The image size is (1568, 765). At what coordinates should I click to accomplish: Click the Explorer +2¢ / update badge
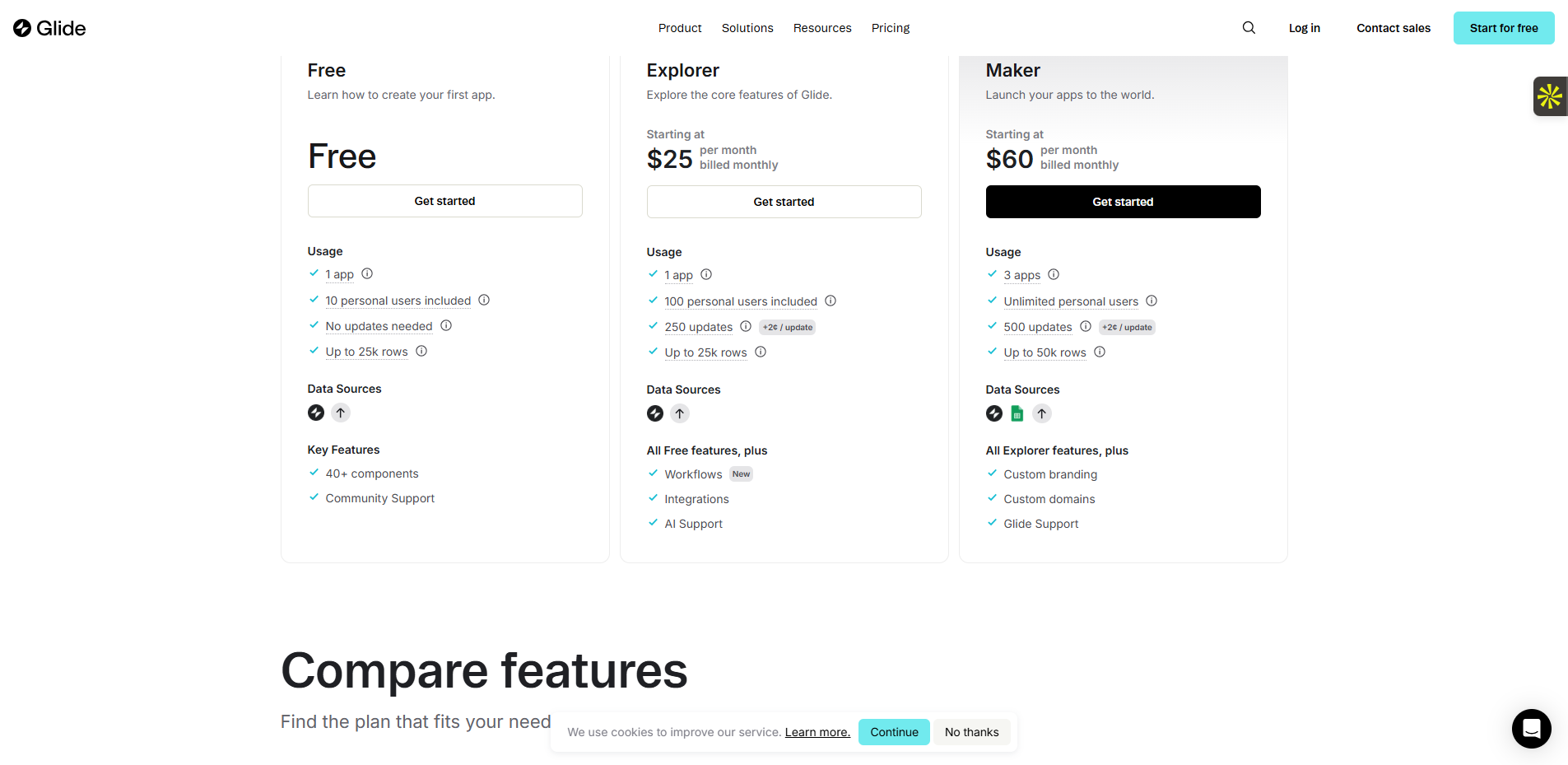[x=788, y=327]
